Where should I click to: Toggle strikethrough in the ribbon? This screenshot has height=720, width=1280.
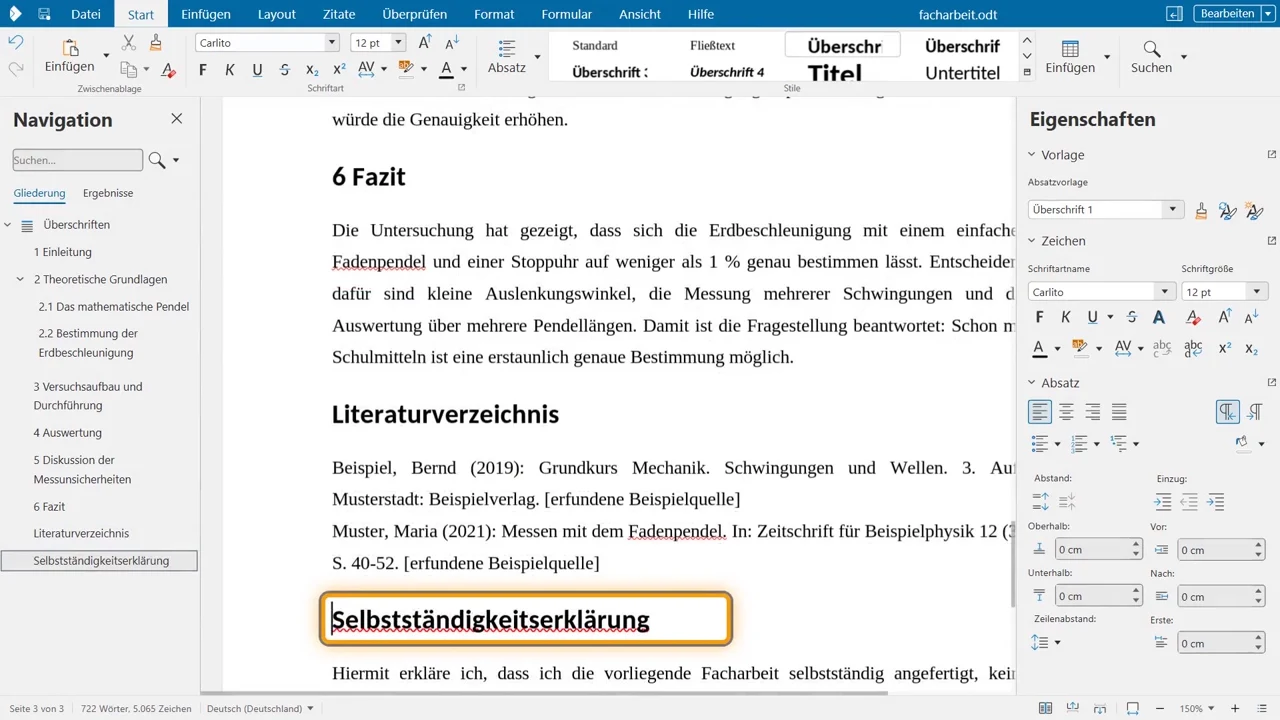(x=285, y=69)
